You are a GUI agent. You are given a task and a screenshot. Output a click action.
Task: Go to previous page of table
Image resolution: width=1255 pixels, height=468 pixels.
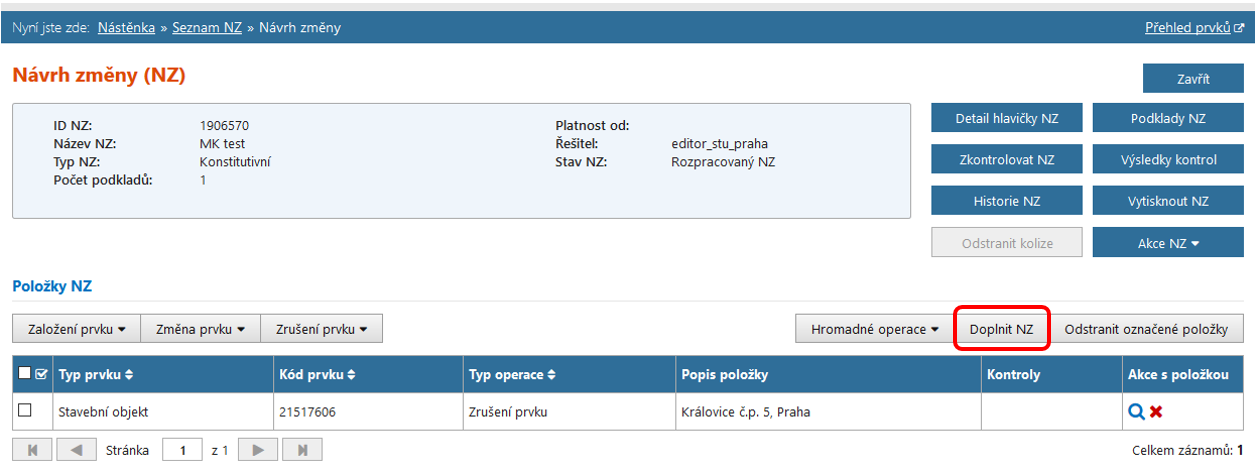[x=76, y=451]
